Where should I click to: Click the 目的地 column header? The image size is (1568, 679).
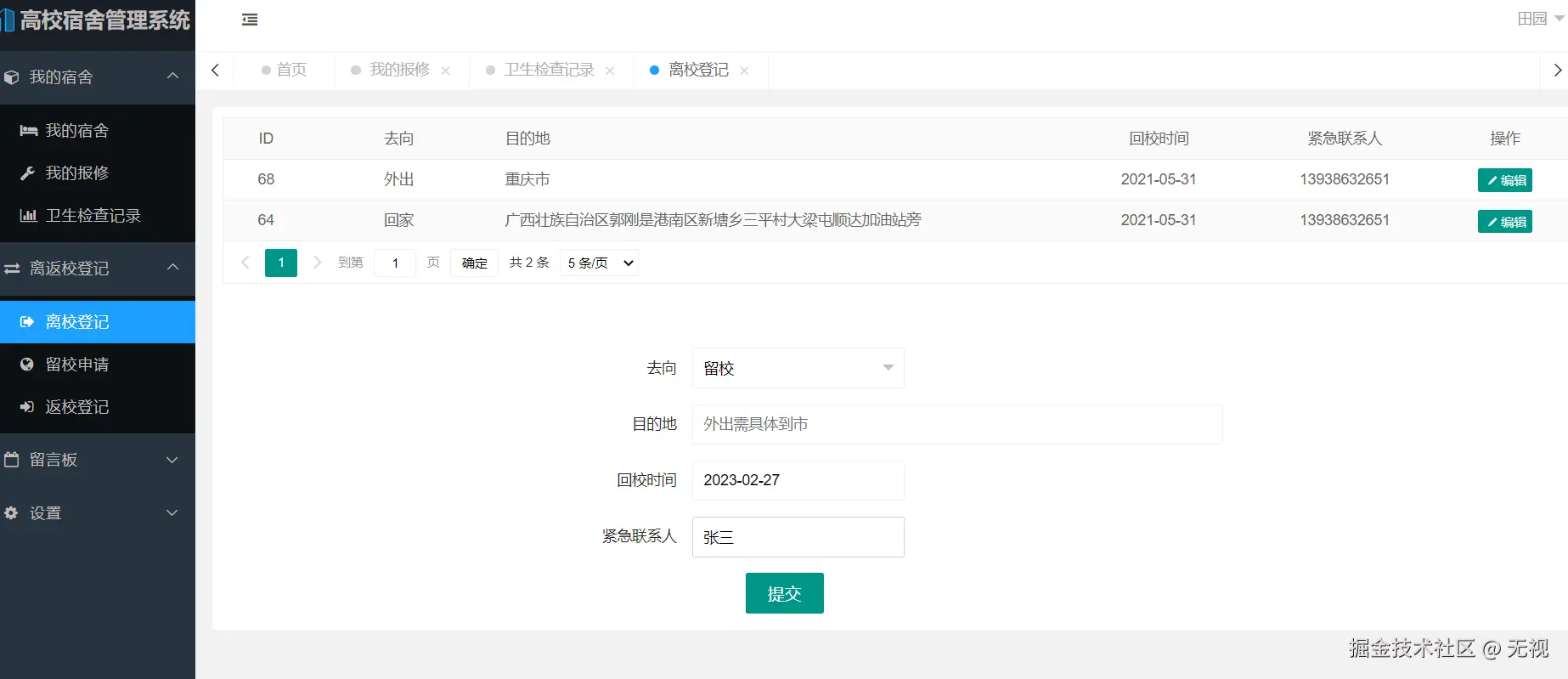pyautogui.click(x=527, y=139)
